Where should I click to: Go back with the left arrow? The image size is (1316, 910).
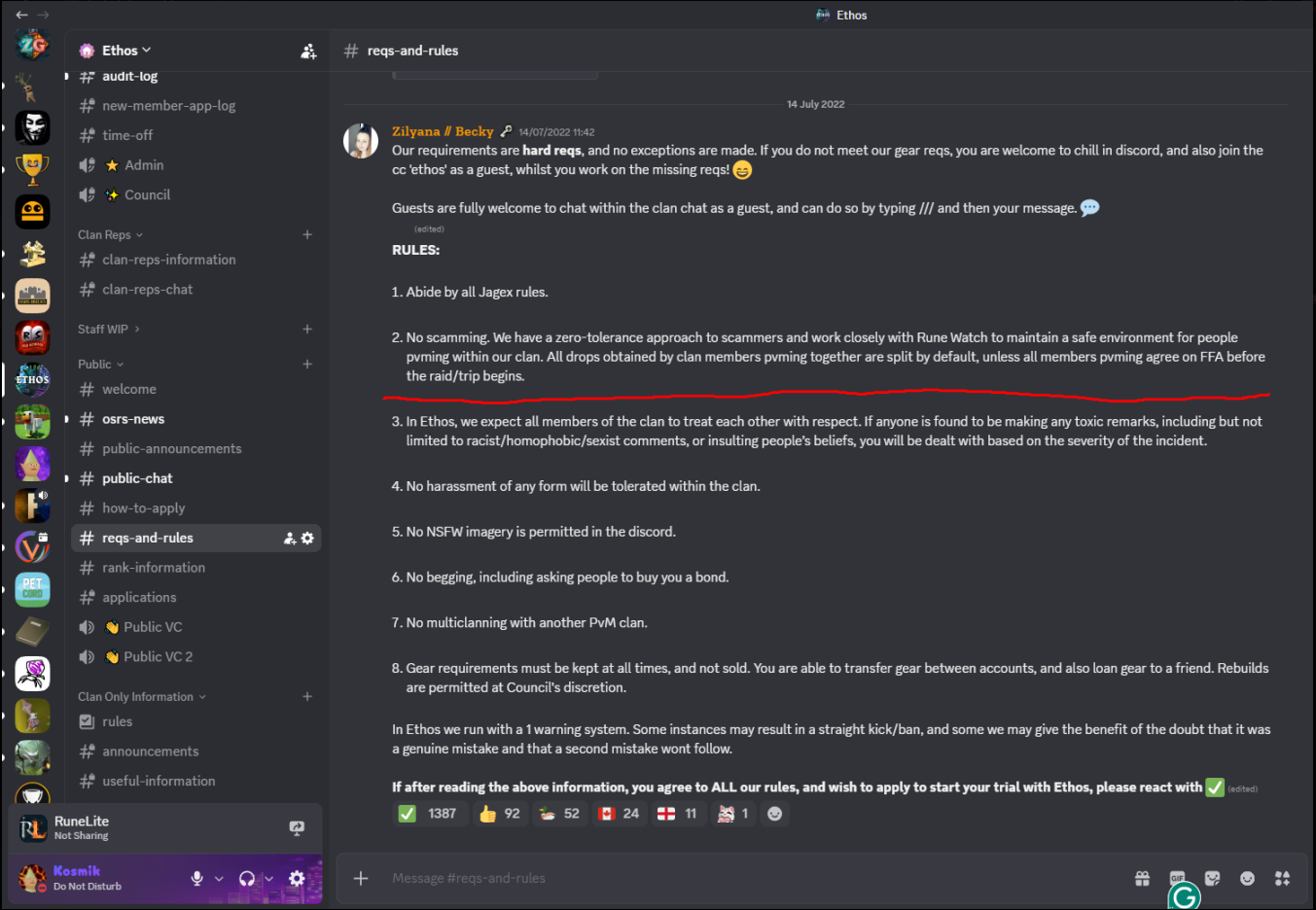point(21,15)
